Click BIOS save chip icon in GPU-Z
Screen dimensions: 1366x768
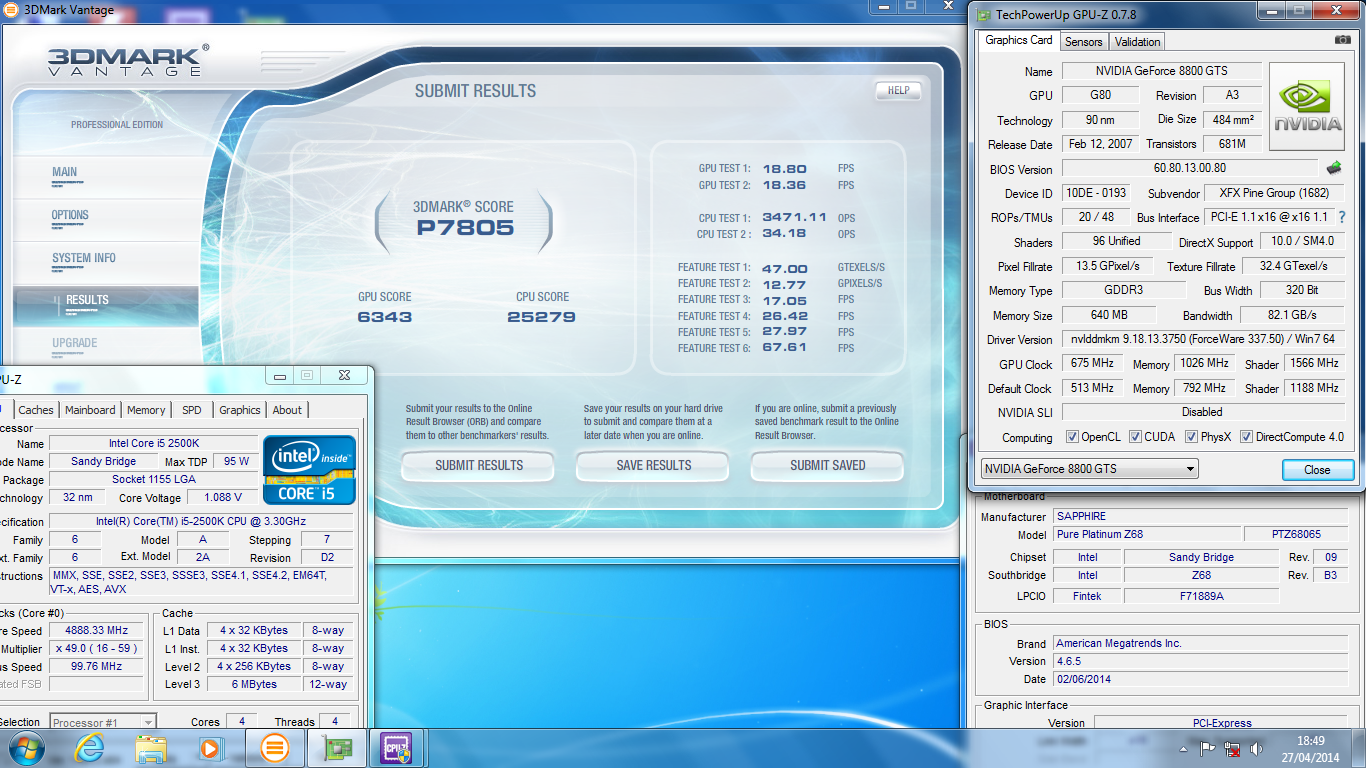(x=1333, y=168)
